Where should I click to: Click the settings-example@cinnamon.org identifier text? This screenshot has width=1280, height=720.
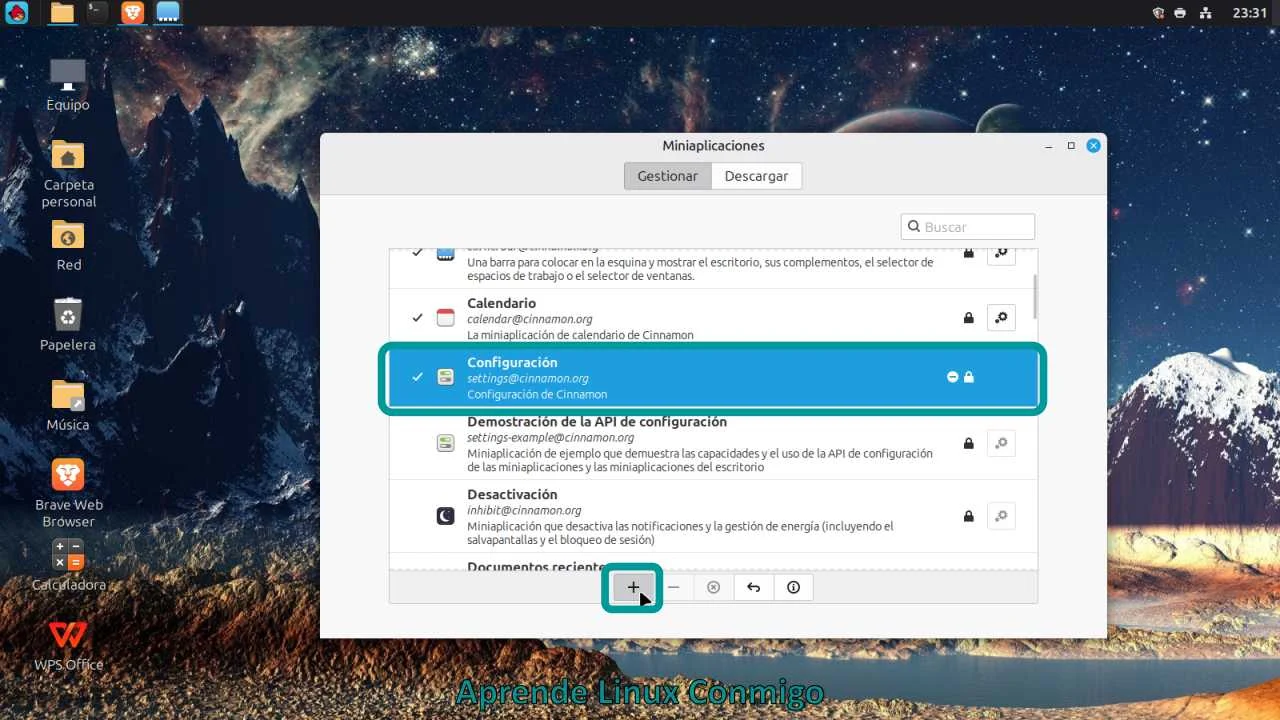point(550,437)
